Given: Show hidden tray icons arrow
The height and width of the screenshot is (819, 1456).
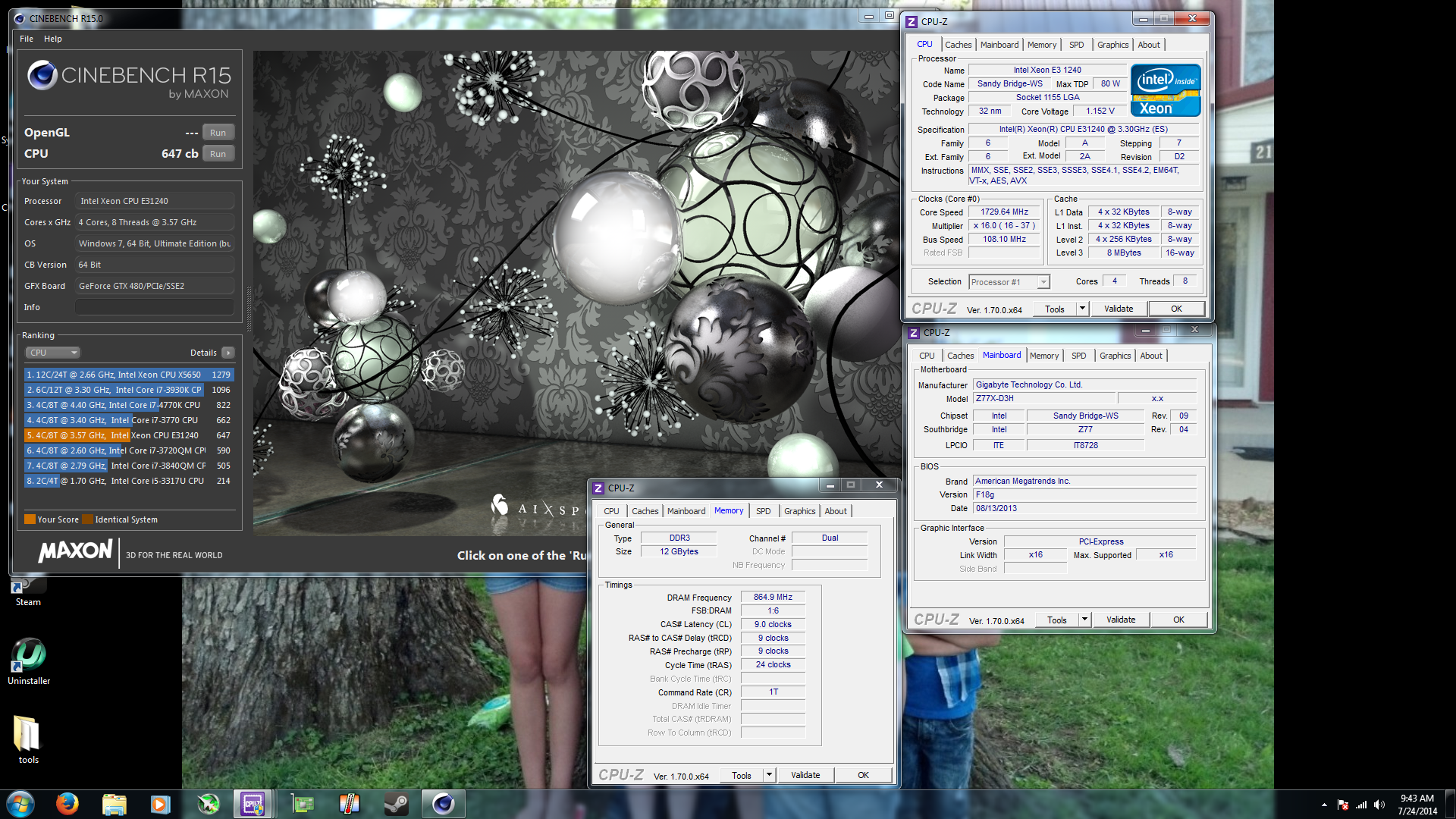Looking at the screenshot, I should [1324, 805].
